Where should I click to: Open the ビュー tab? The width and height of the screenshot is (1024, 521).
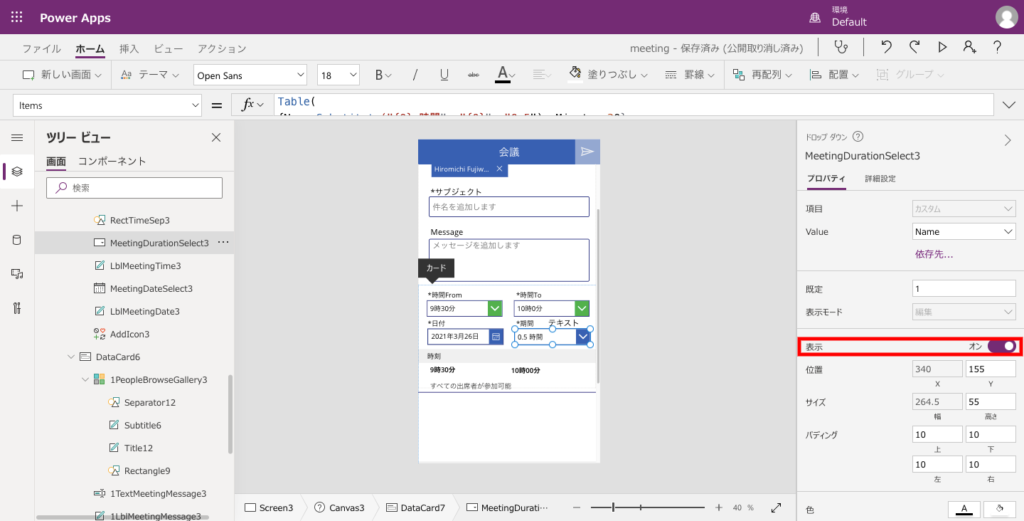(x=168, y=49)
